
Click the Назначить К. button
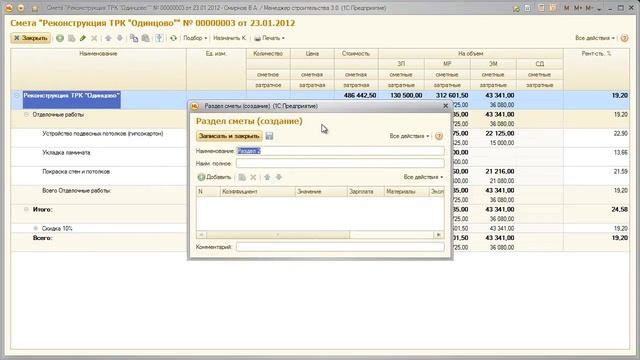click(x=230, y=38)
